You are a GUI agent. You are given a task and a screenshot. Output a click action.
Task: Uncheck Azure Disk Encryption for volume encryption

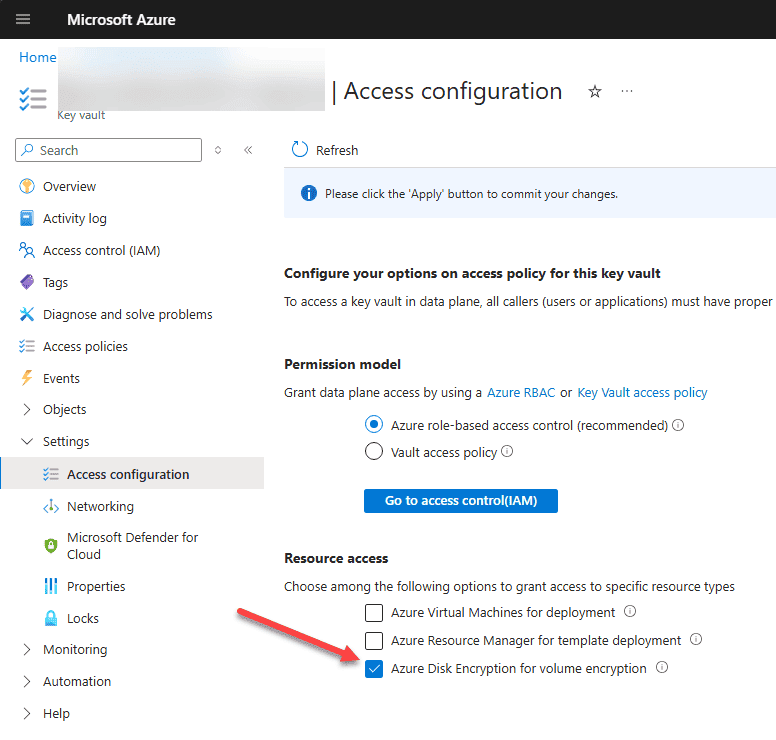pos(374,669)
